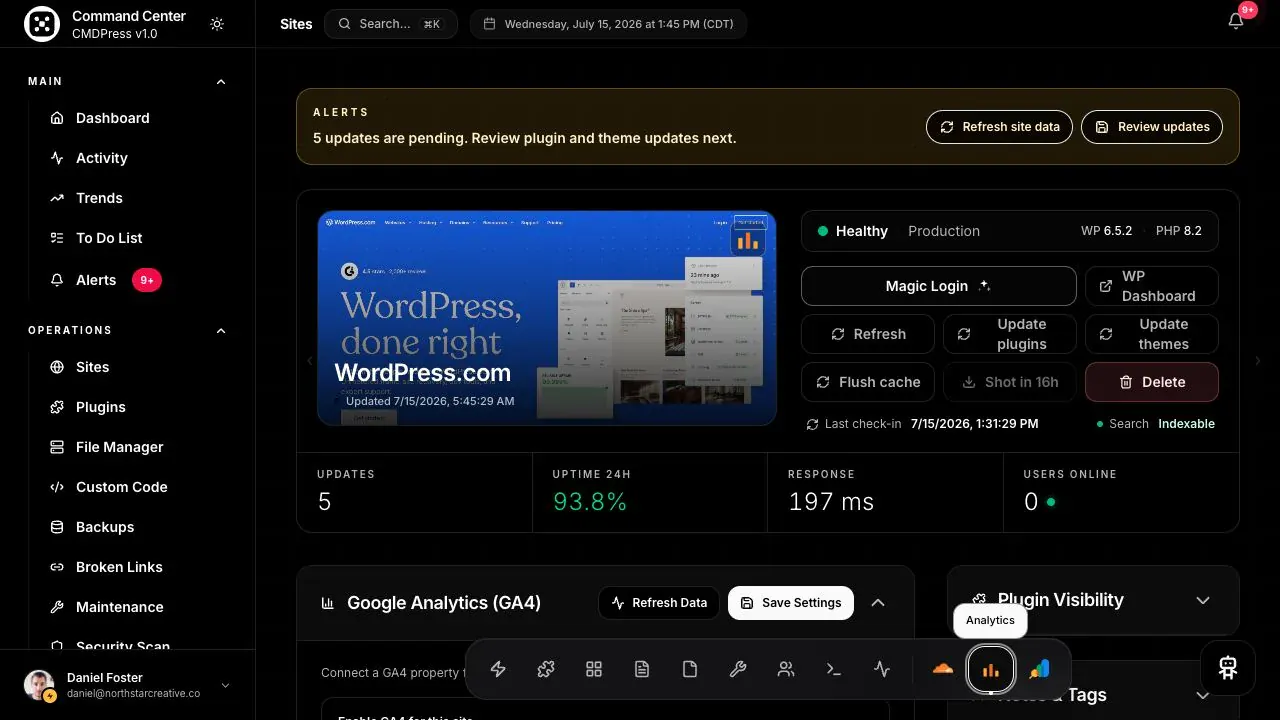The height and width of the screenshot is (720, 1280).
Task: Click Magic Login button
Action: (x=939, y=286)
